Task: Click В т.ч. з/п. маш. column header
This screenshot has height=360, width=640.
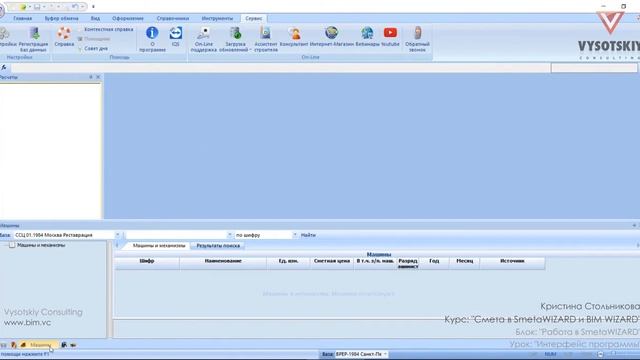Action: (375, 263)
